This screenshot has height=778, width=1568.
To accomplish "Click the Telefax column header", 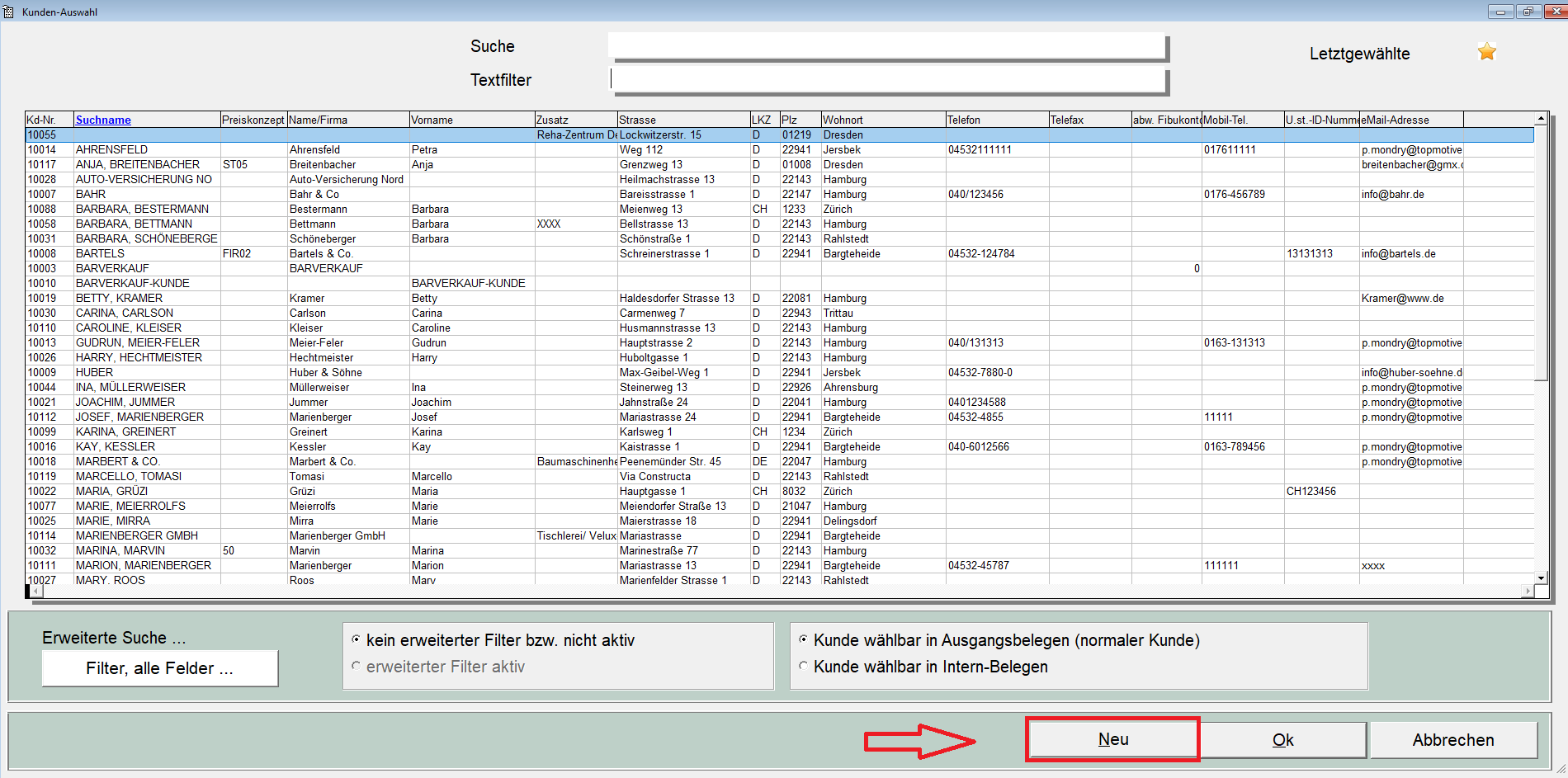I will point(1089,120).
